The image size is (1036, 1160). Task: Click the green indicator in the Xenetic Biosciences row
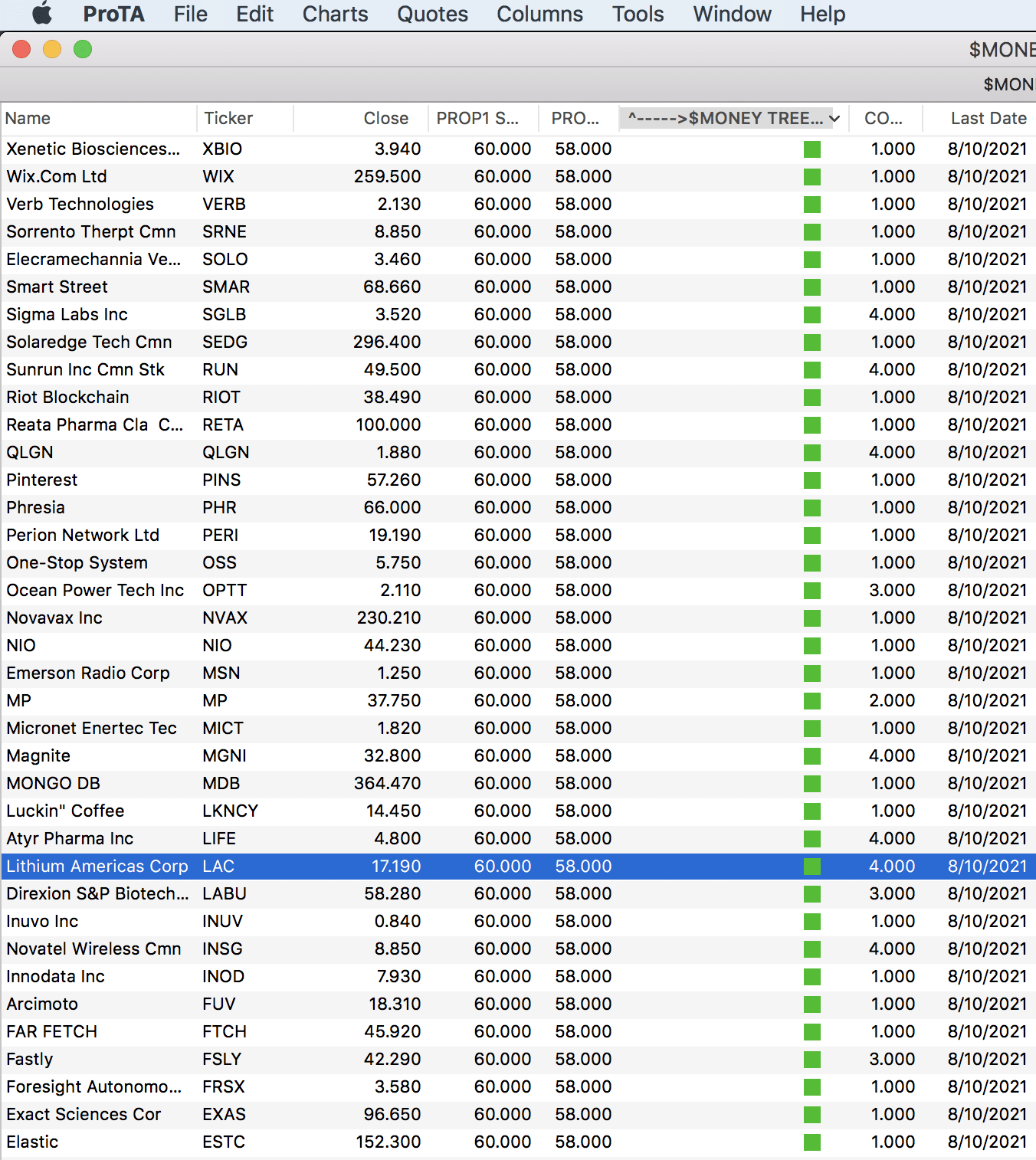[812, 149]
